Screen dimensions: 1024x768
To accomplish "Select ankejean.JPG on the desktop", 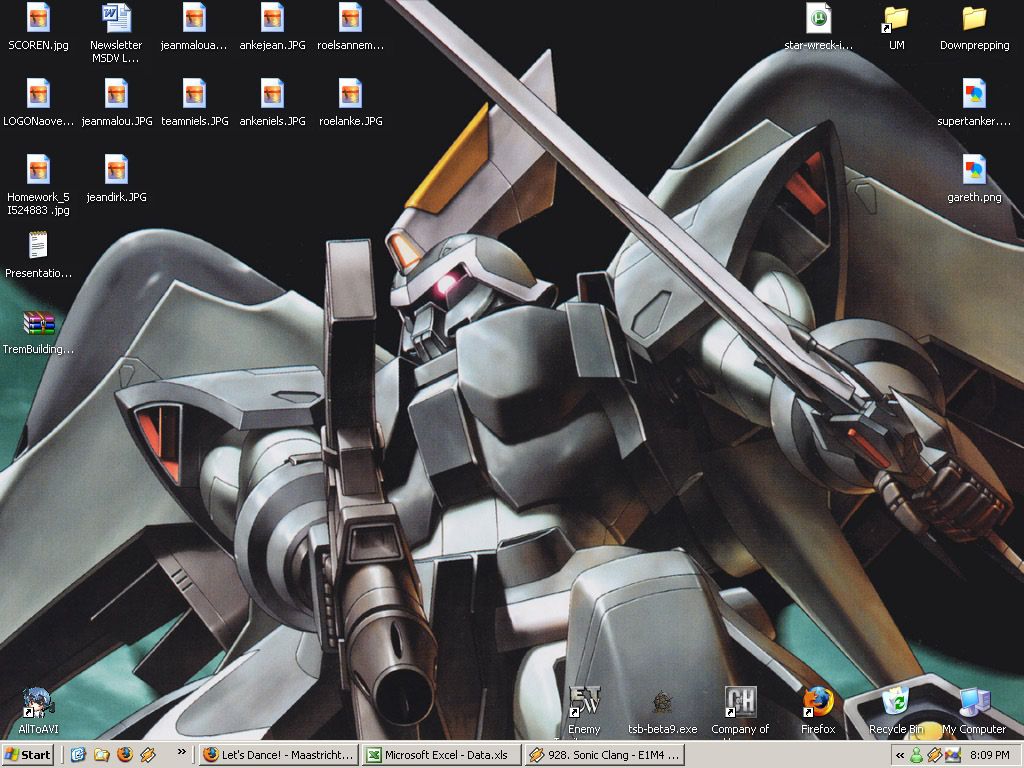I will (x=272, y=26).
